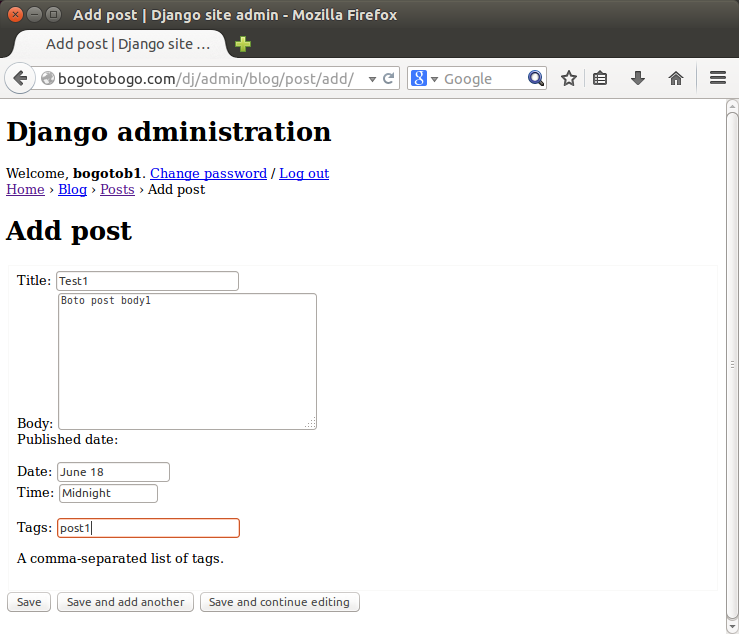Click the 'Add post' page heading
Viewport: 739px width, 634px height.
point(69,231)
